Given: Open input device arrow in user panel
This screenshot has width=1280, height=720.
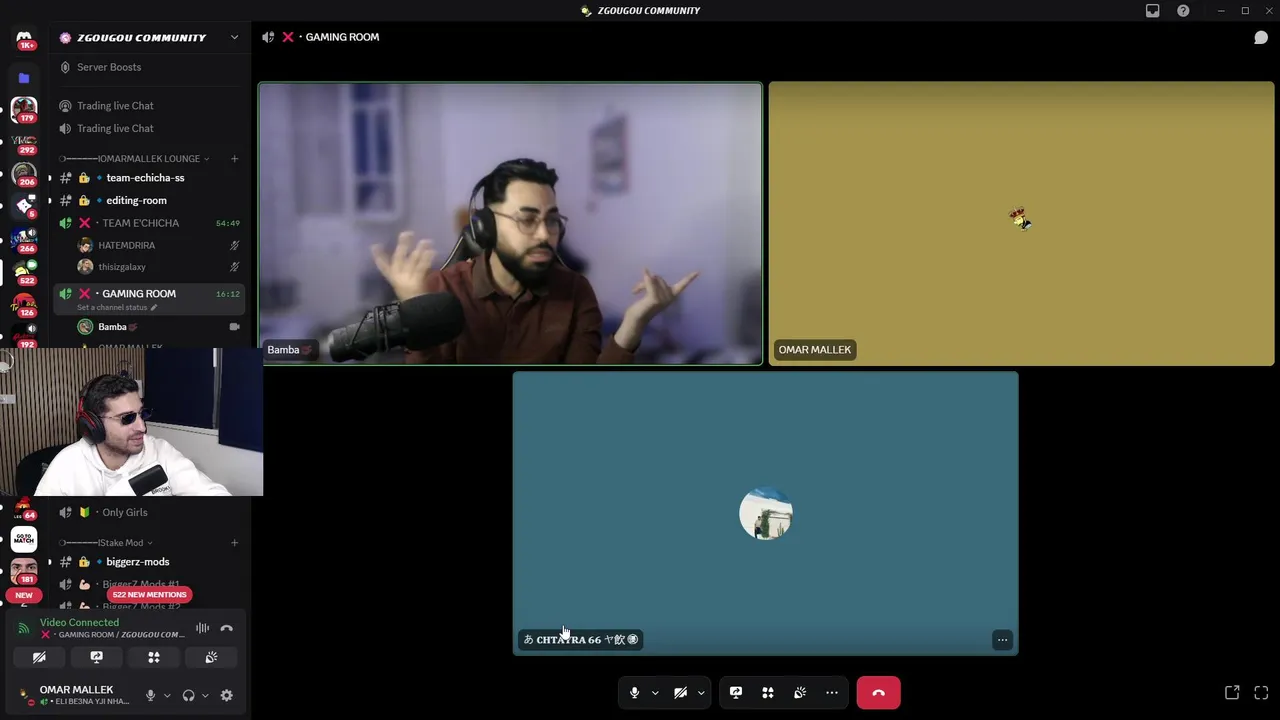Looking at the screenshot, I should (167, 695).
